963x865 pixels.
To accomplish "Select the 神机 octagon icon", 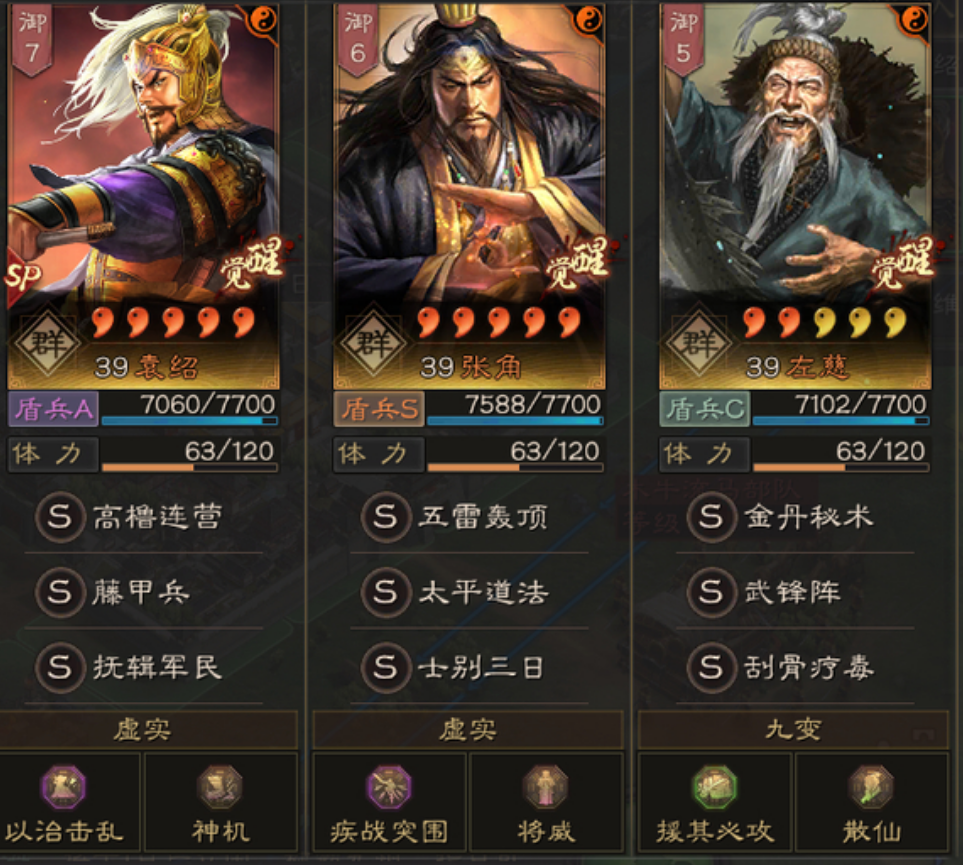I will pos(220,787).
